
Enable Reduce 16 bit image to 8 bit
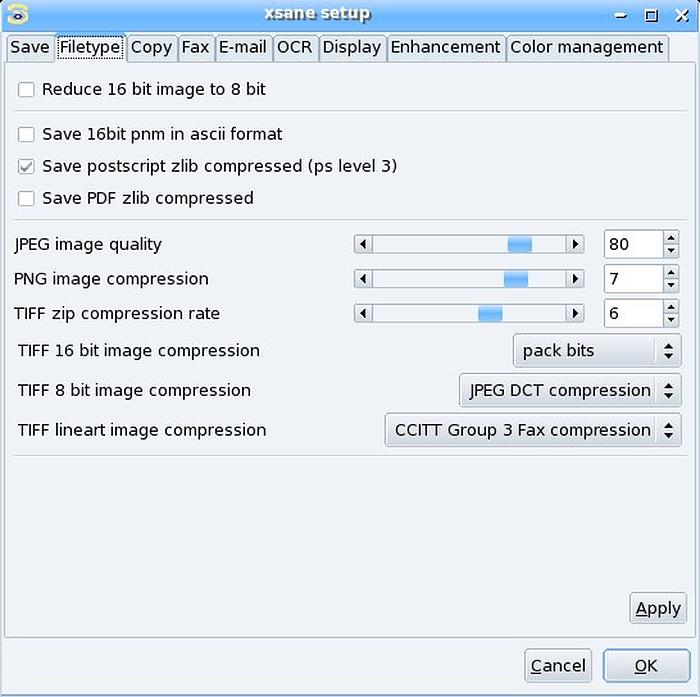[x=26, y=89]
